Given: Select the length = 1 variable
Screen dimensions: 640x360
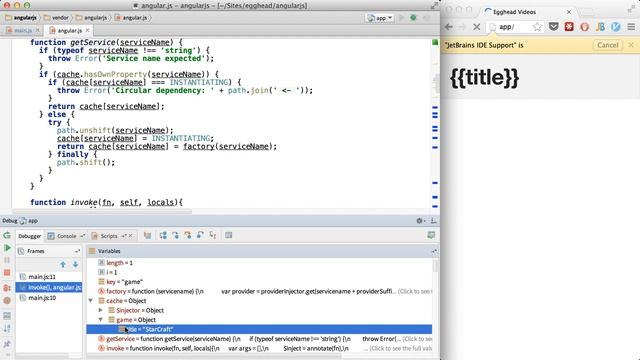Looking at the screenshot, I should [259, 263].
